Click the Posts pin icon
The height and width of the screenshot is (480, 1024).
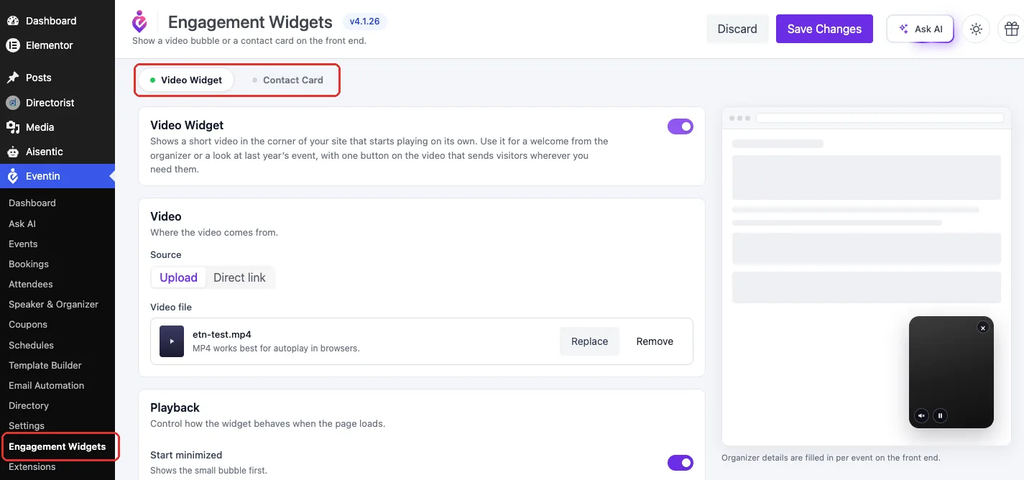(x=12, y=78)
